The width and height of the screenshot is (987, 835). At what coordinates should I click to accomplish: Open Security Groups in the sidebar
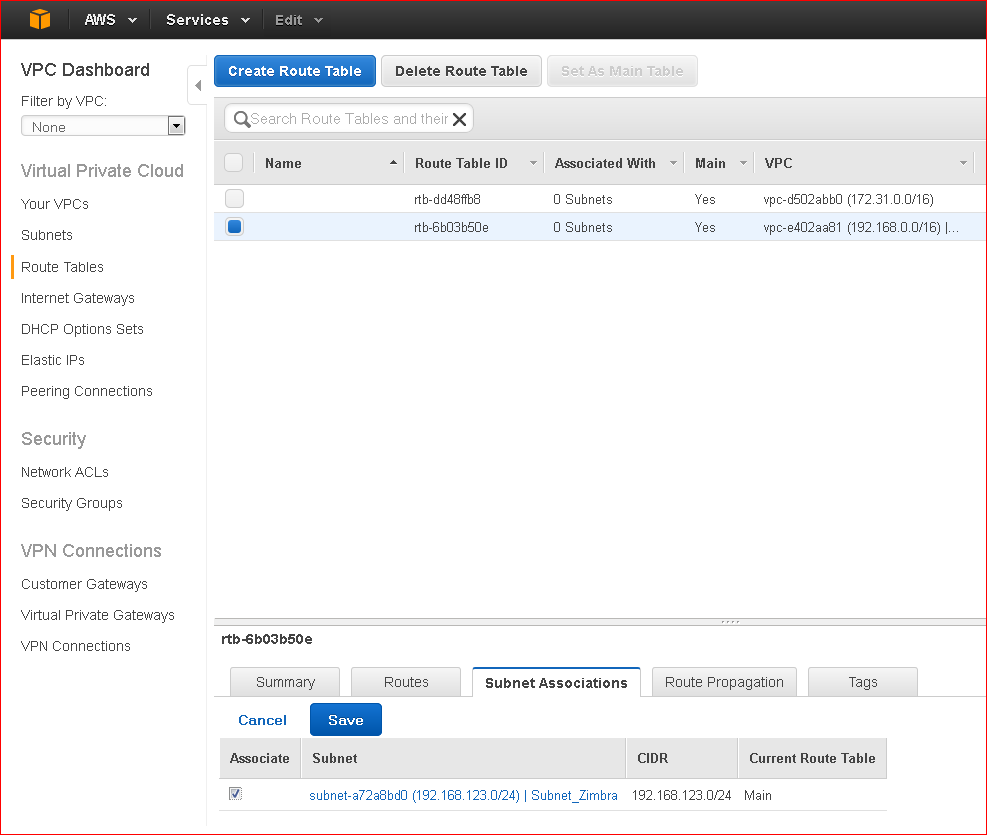coord(71,503)
